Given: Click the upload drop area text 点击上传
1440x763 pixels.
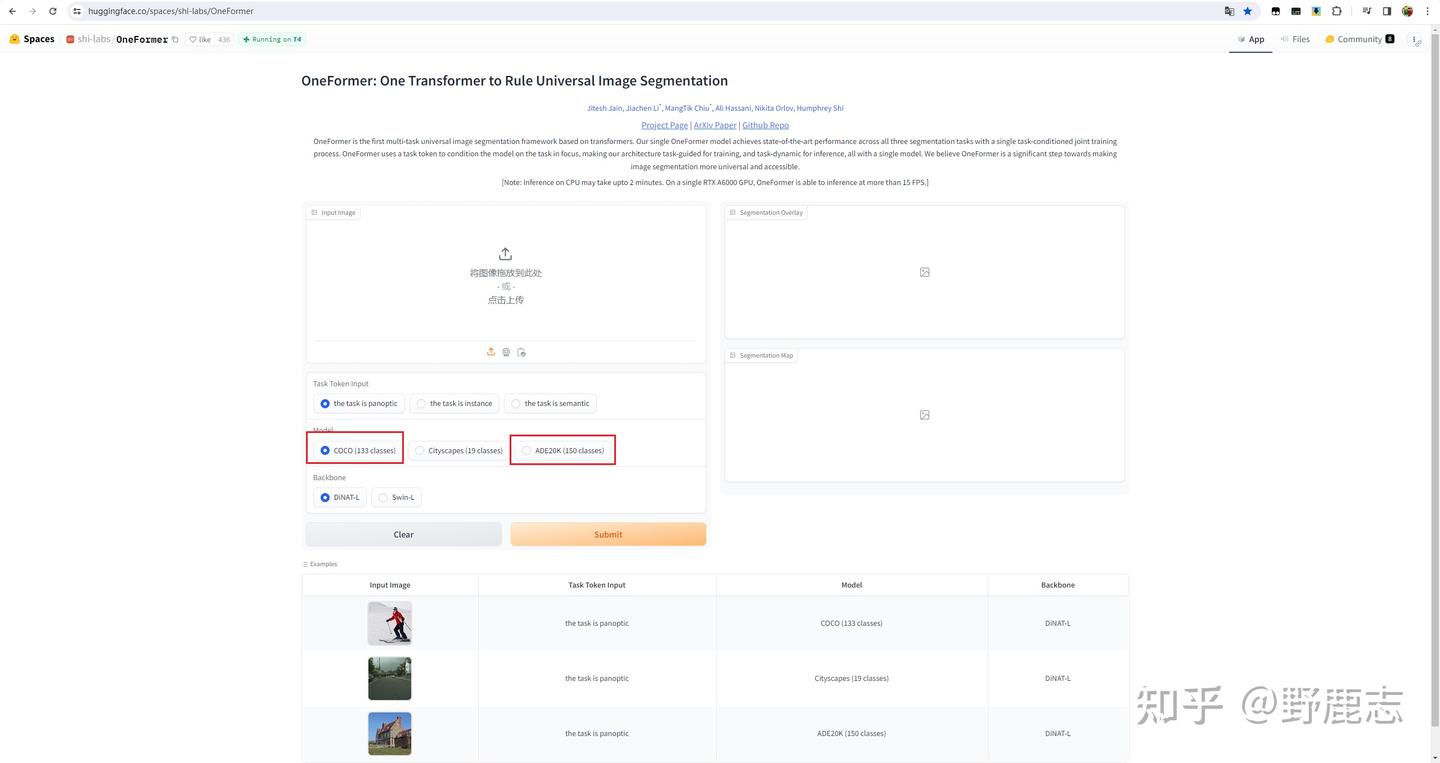Looking at the screenshot, I should click(506, 300).
